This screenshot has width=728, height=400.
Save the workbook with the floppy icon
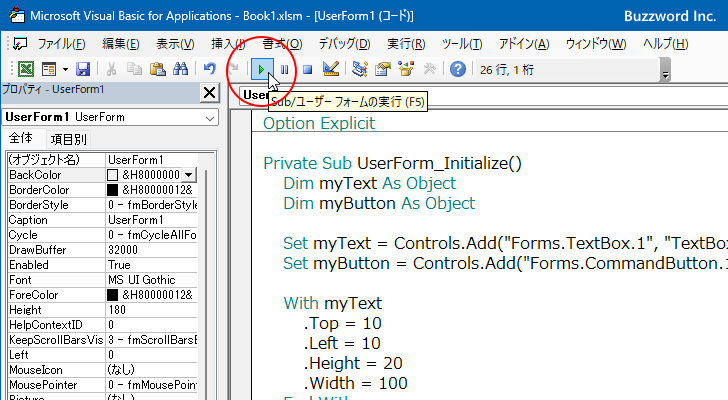click(83, 69)
